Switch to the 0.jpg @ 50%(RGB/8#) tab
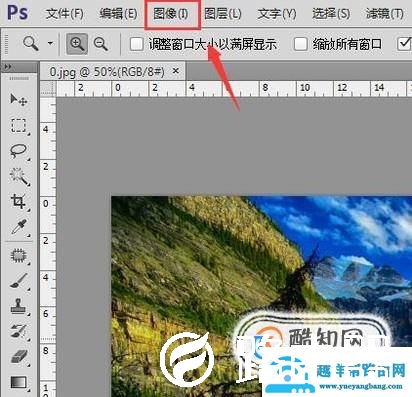The width and height of the screenshot is (412, 397). pos(107,71)
